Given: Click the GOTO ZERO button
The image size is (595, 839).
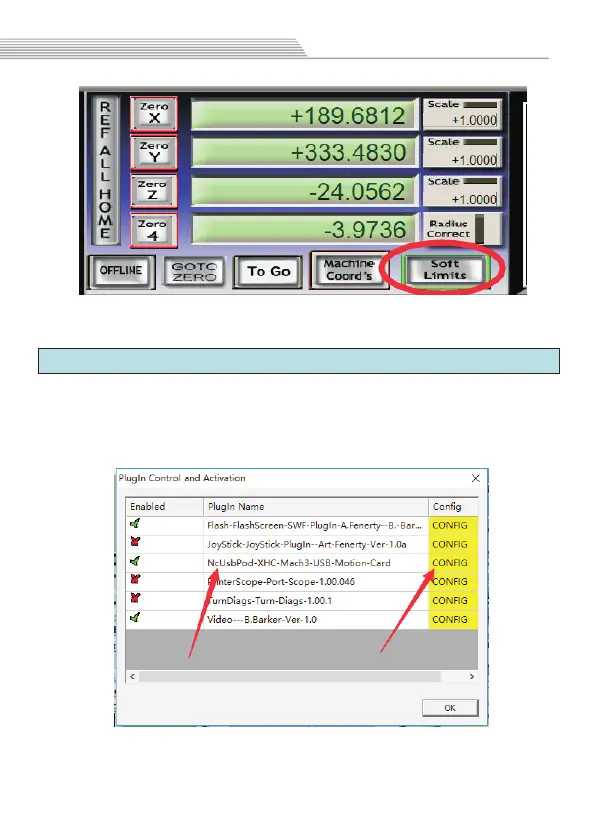Looking at the screenshot, I should 194,272.
